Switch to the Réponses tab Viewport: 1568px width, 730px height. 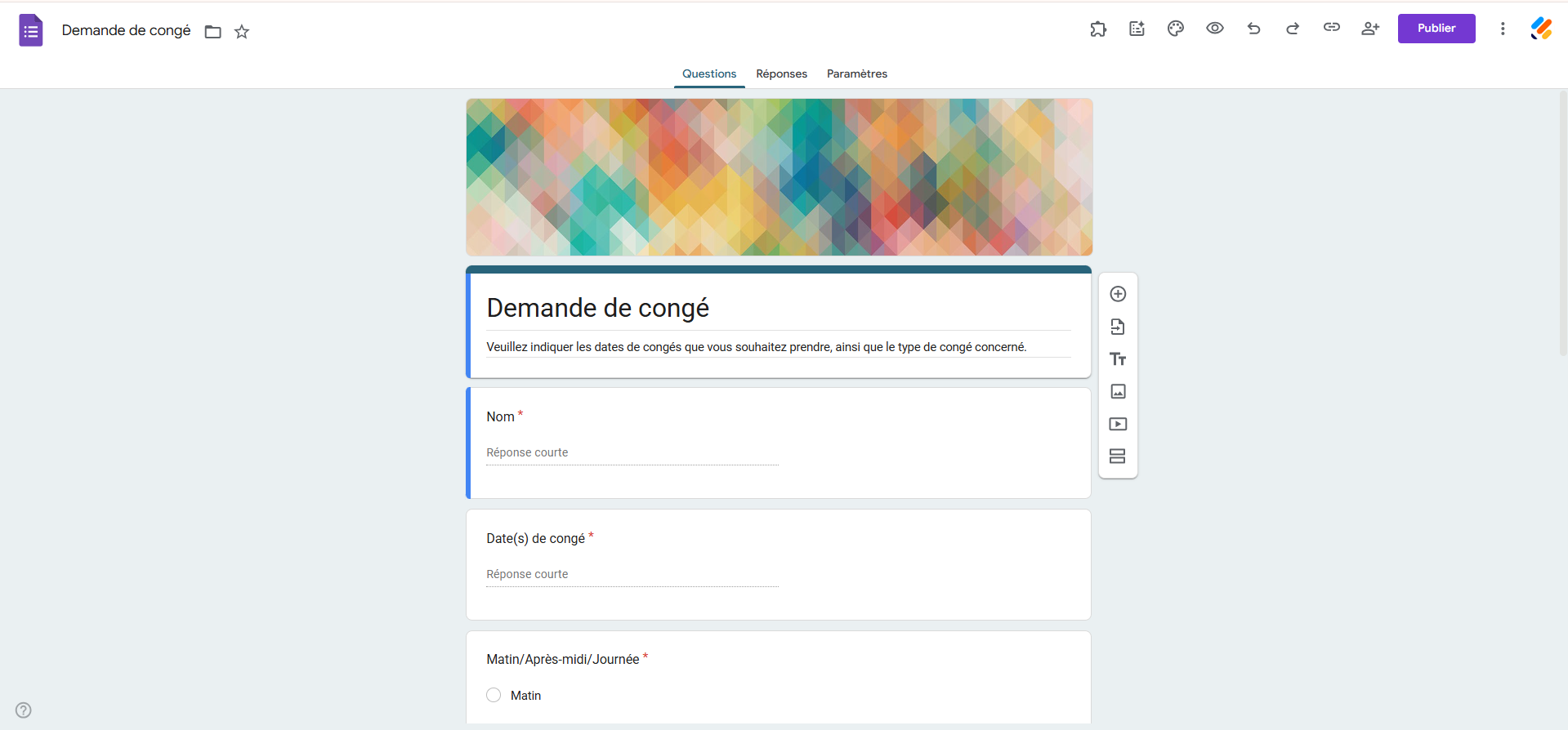[x=781, y=73]
